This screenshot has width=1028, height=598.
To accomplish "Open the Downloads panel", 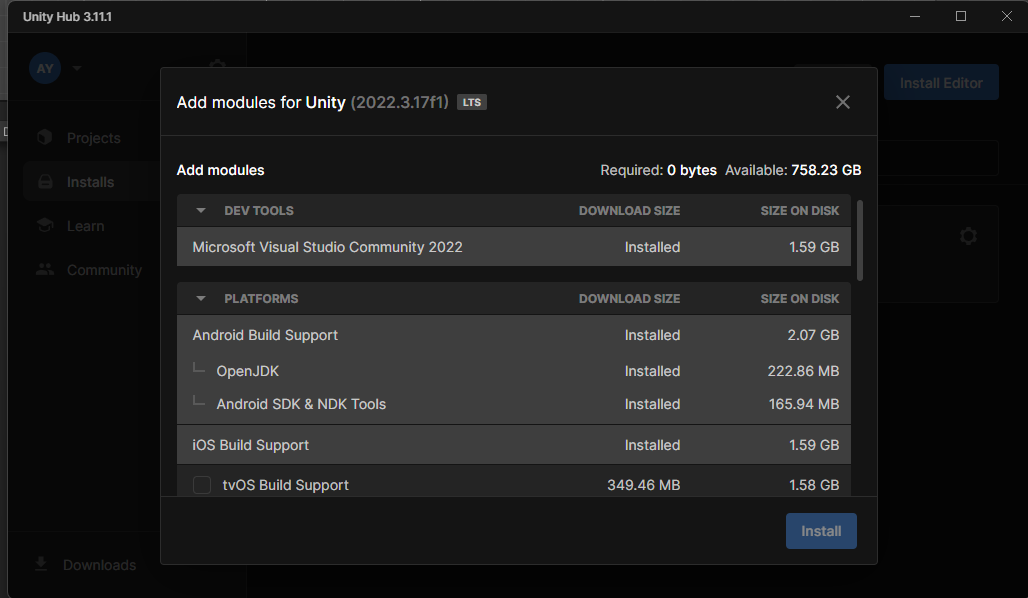I will (x=85, y=565).
